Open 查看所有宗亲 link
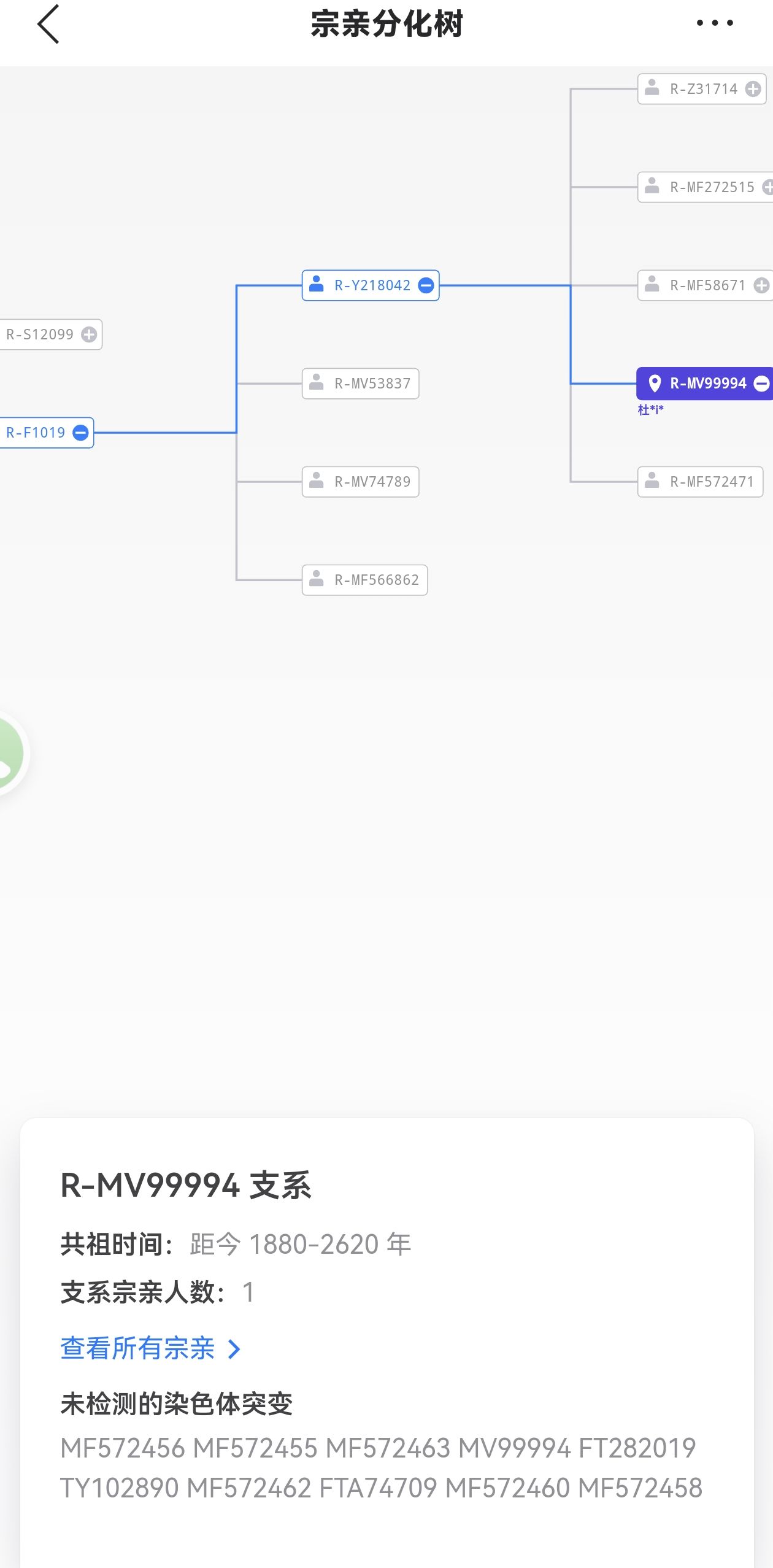773x1568 pixels. pos(138,1348)
